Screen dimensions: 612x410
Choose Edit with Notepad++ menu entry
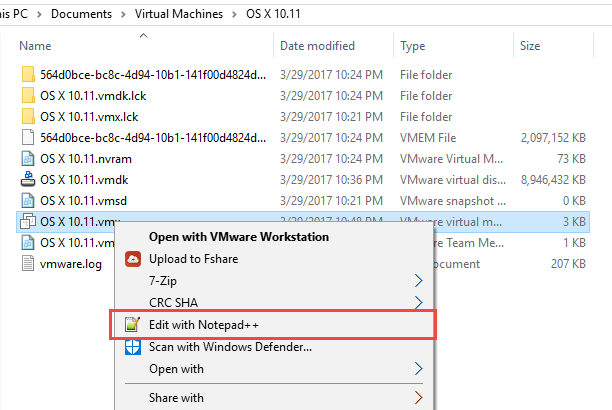pos(205,325)
